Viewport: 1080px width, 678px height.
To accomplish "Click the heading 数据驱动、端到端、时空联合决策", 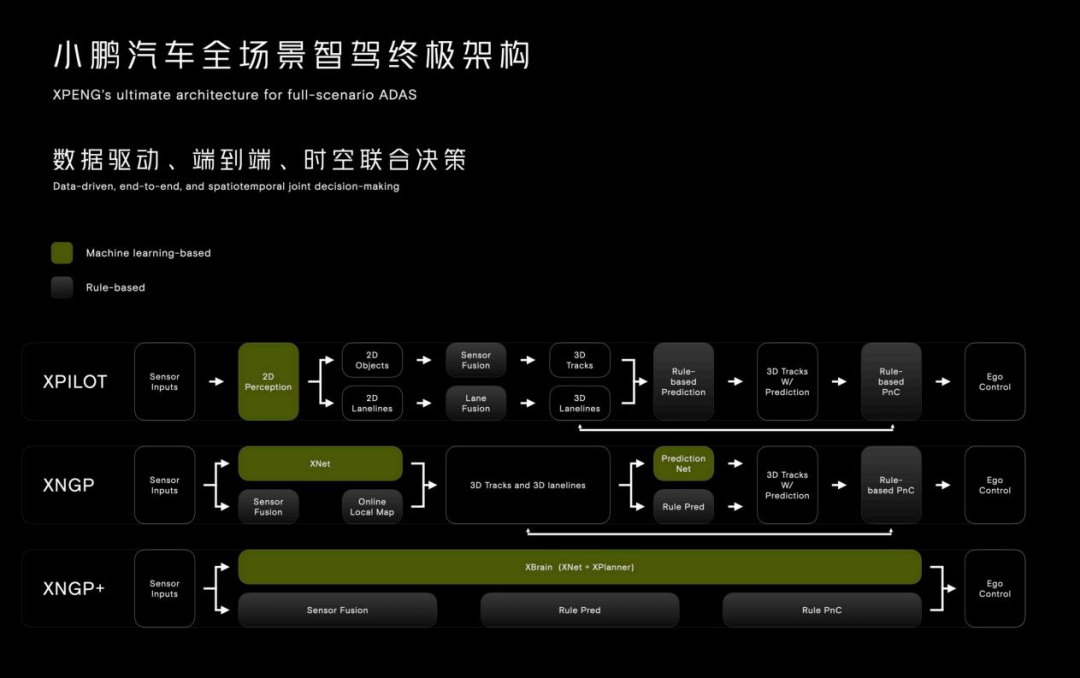I will coord(260,160).
